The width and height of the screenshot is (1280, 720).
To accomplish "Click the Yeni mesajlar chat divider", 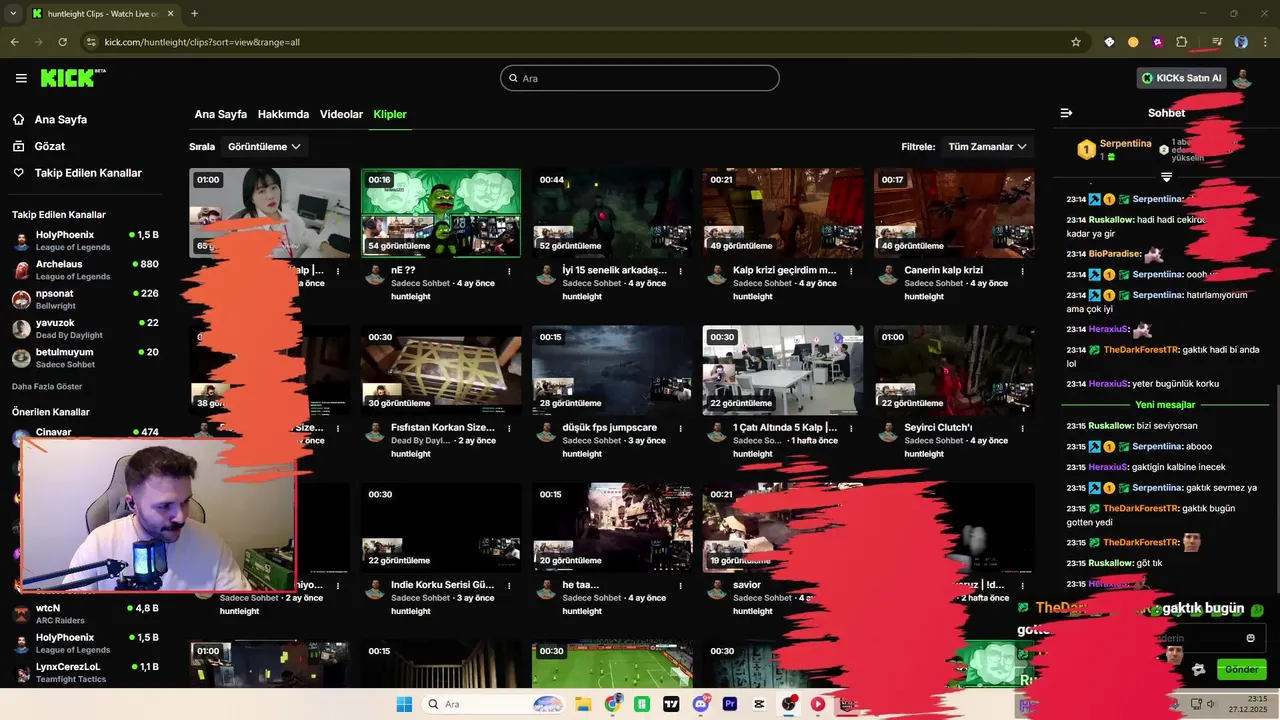I will coord(1165,405).
